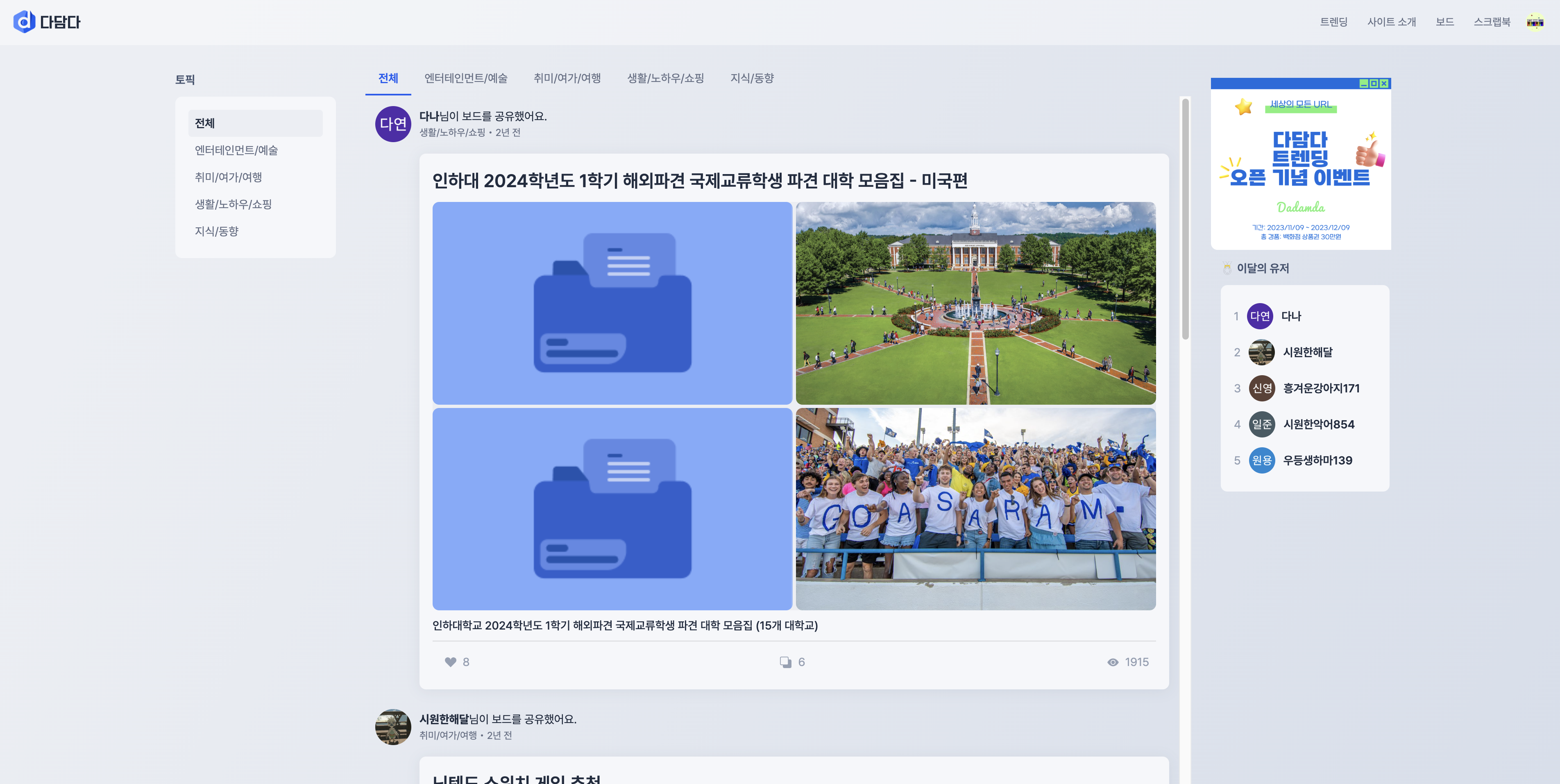Switch to 지식/동향 tab
1560x784 pixels.
[x=752, y=78]
